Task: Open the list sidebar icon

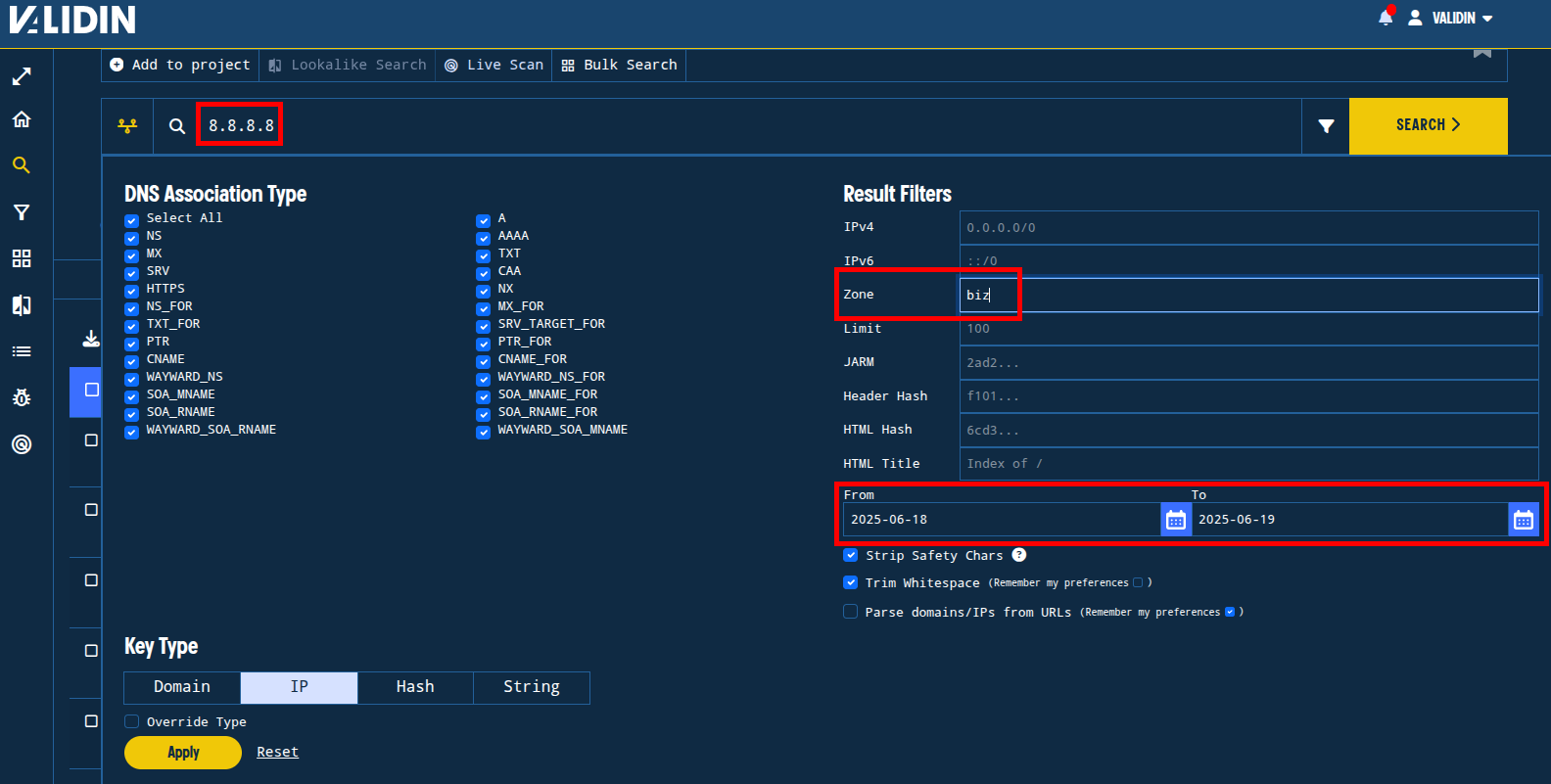Action: click(22, 351)
